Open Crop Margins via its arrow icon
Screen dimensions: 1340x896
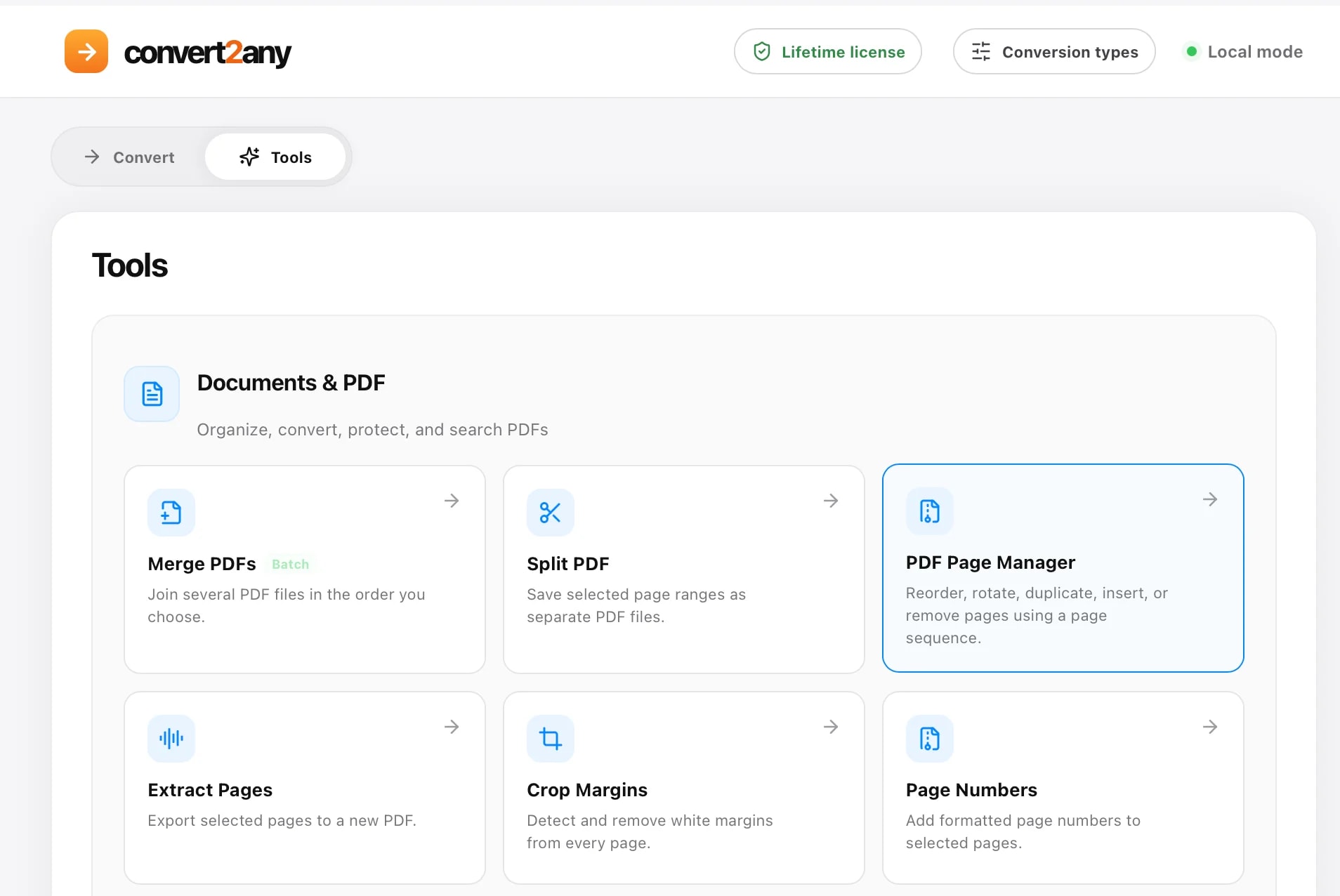(x=831, y=727)
